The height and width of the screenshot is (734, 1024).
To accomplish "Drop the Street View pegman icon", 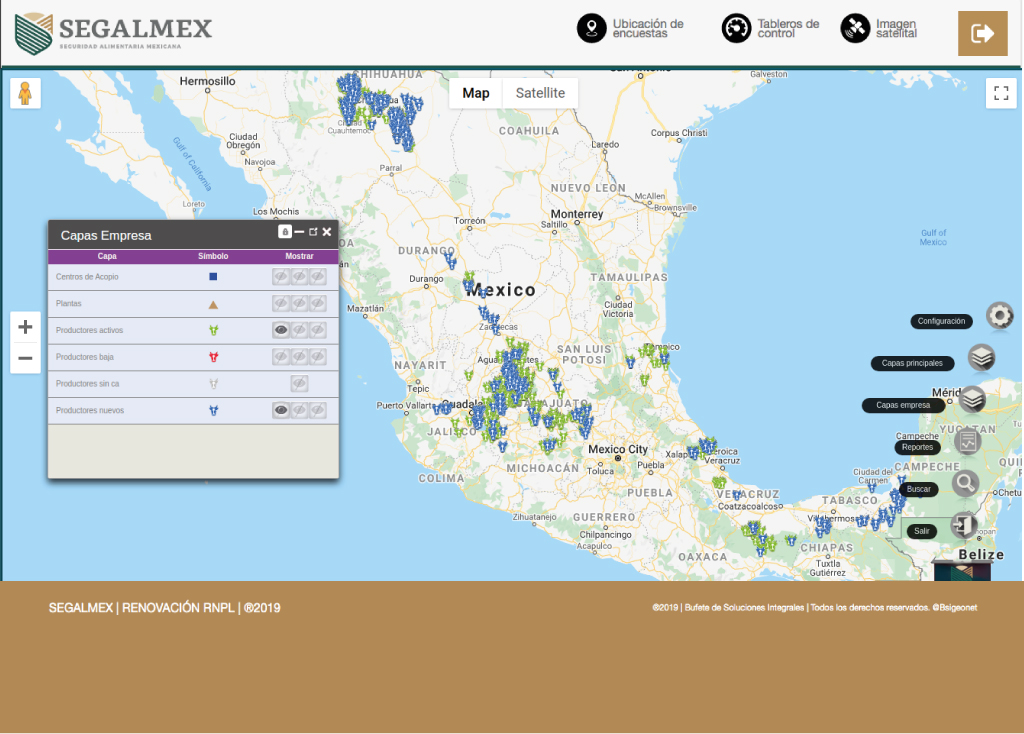I will pyautogui.click(x=25, y=93).
